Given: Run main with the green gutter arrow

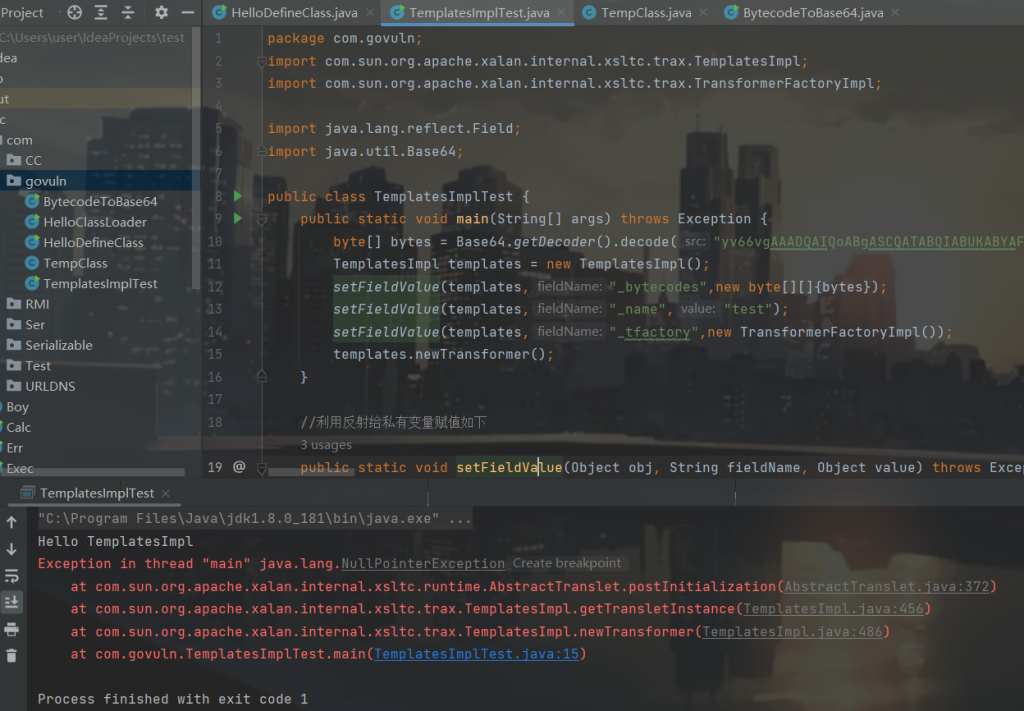Looking at the screenshot, I should point(238,218).
